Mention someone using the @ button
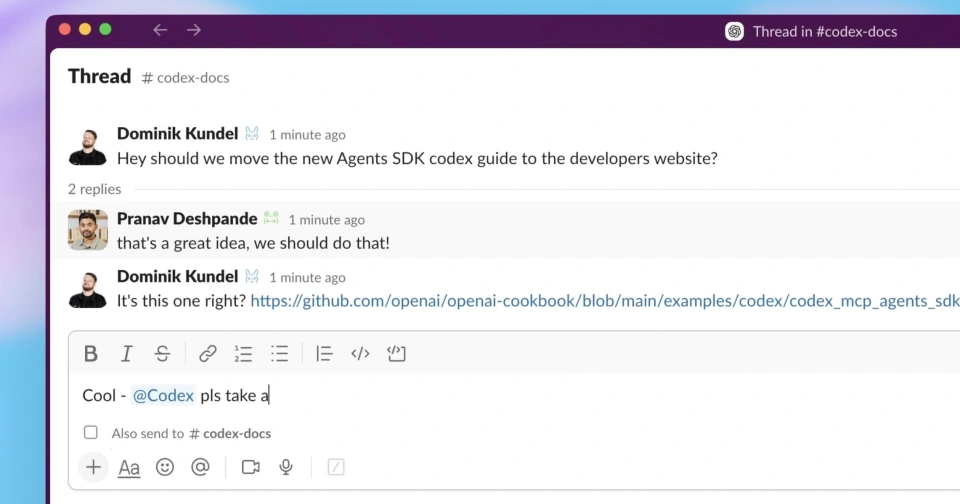The image size is (960, 504). click(200, 467)
